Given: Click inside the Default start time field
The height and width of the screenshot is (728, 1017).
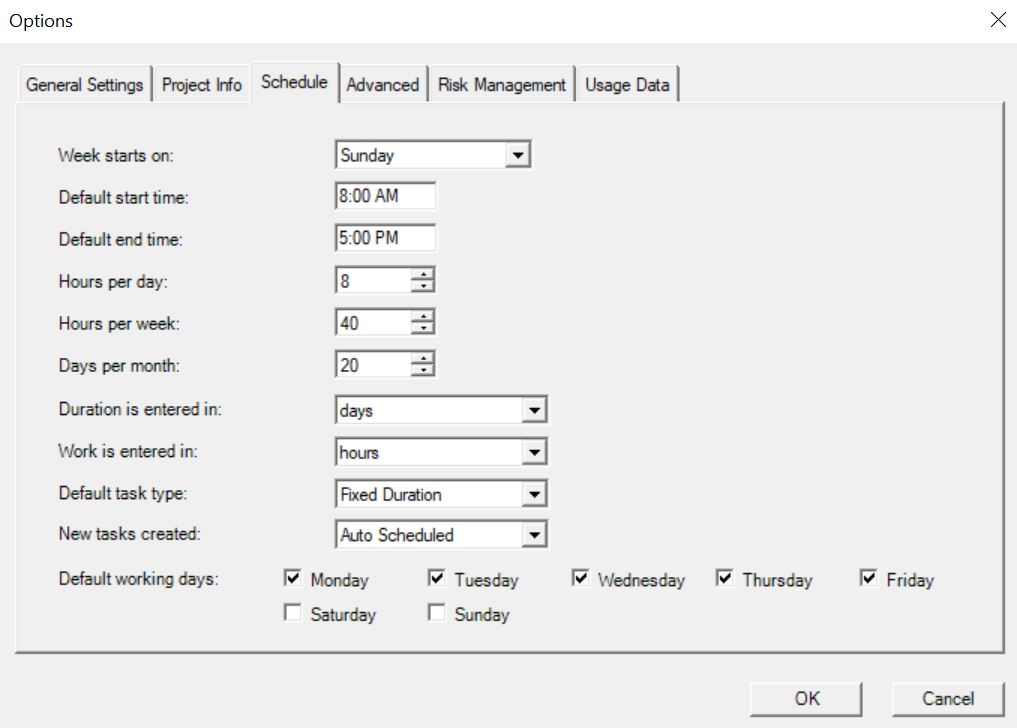Looking at the screenshot, I should [384, 196].
